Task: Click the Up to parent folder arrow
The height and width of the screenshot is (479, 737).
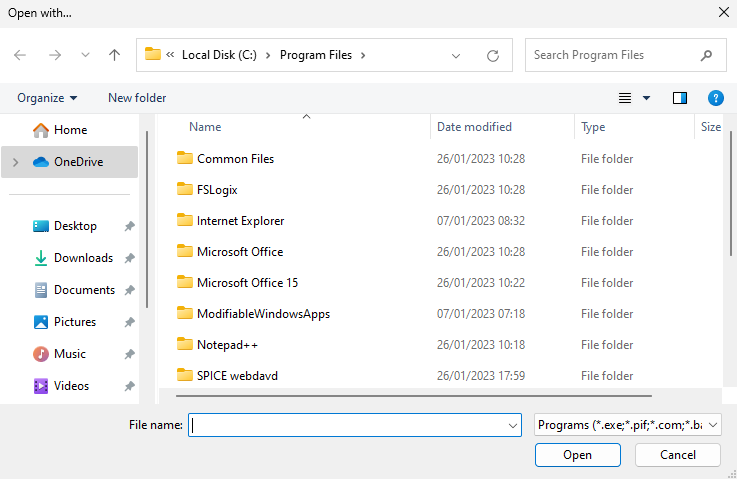Action: pos(114,56)
